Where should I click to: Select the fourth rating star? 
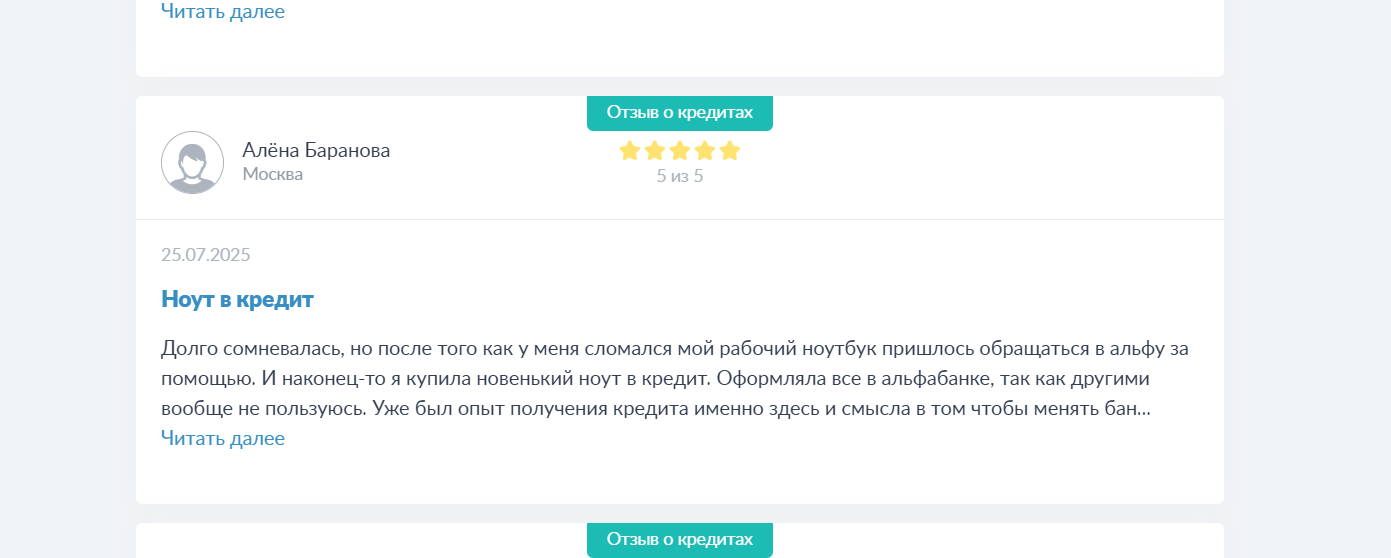[x=705, y=151]
